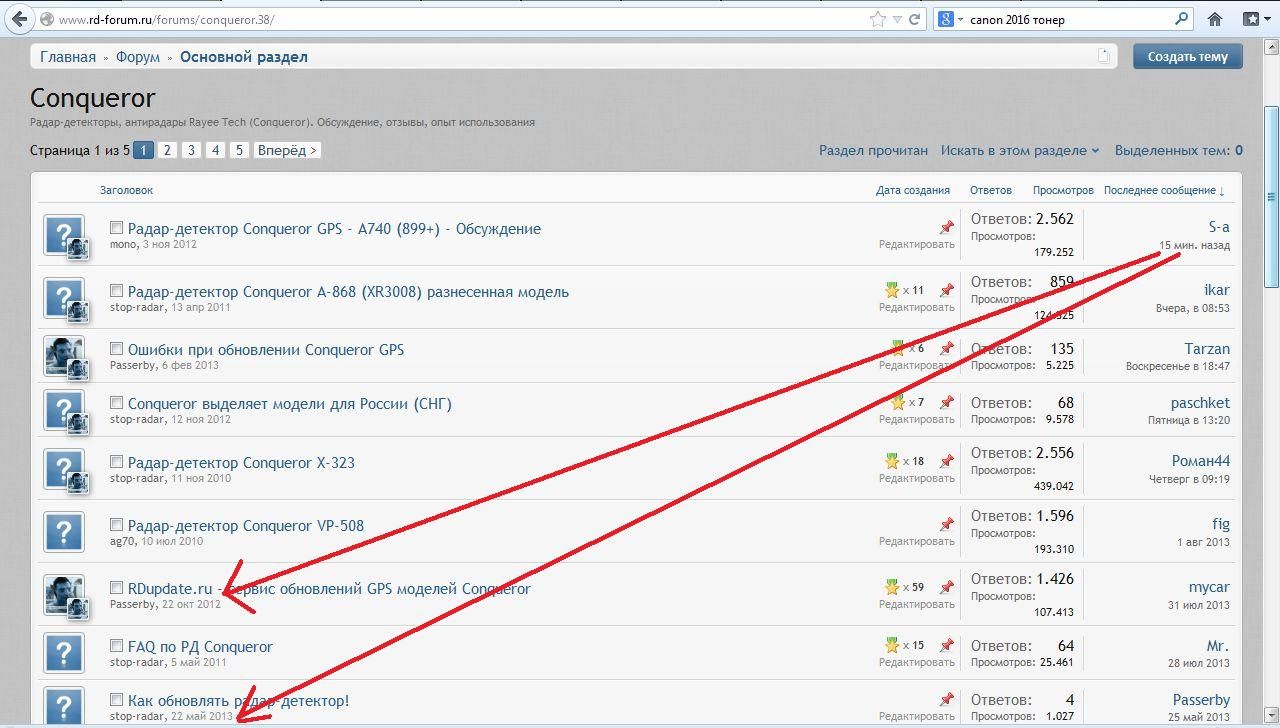Click the site identity globe icon
The width and height of the screenshot is (1280, 728).
[x=47, y=19]
